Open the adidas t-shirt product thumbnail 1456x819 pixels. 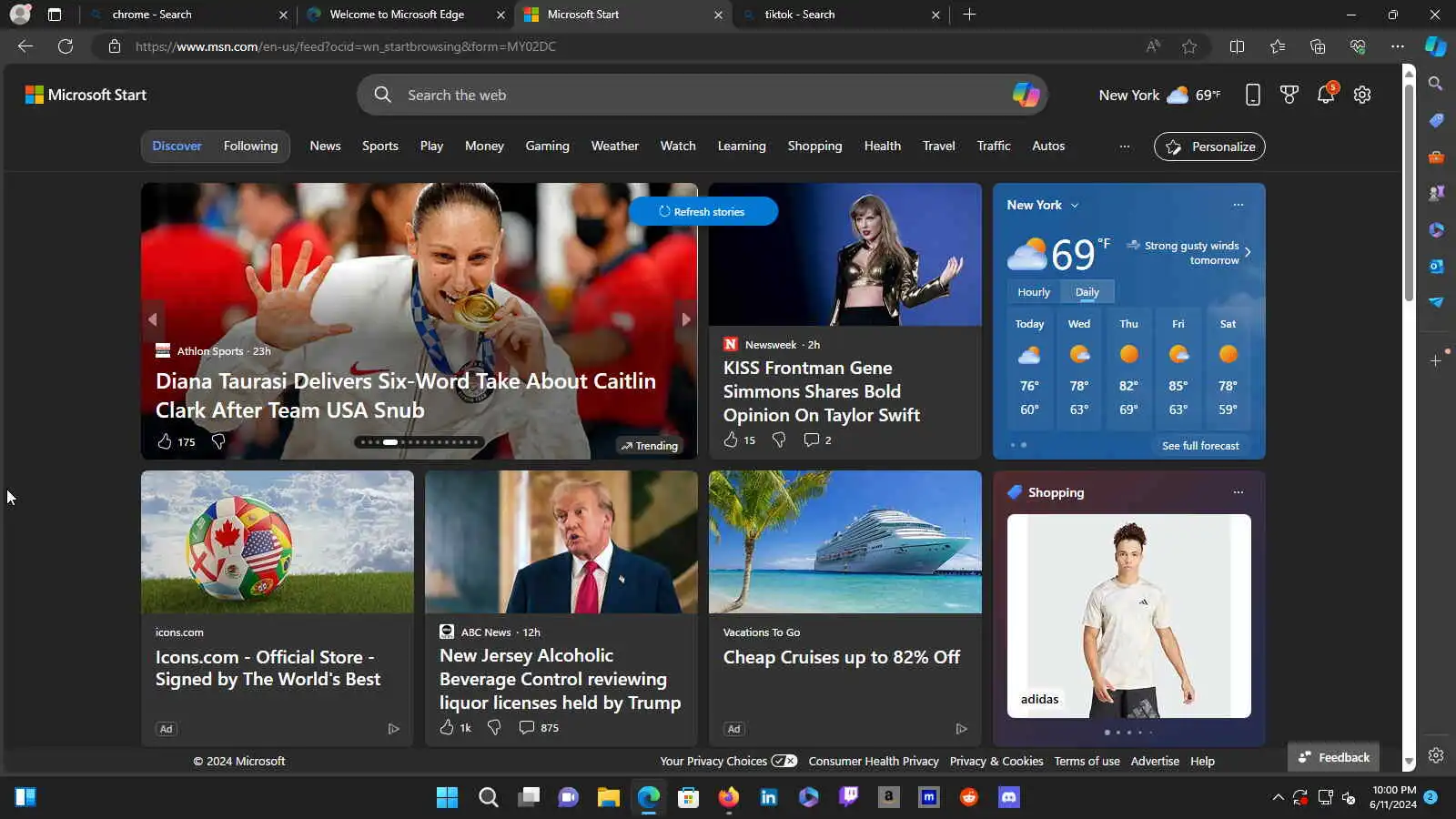[1129, 616]
